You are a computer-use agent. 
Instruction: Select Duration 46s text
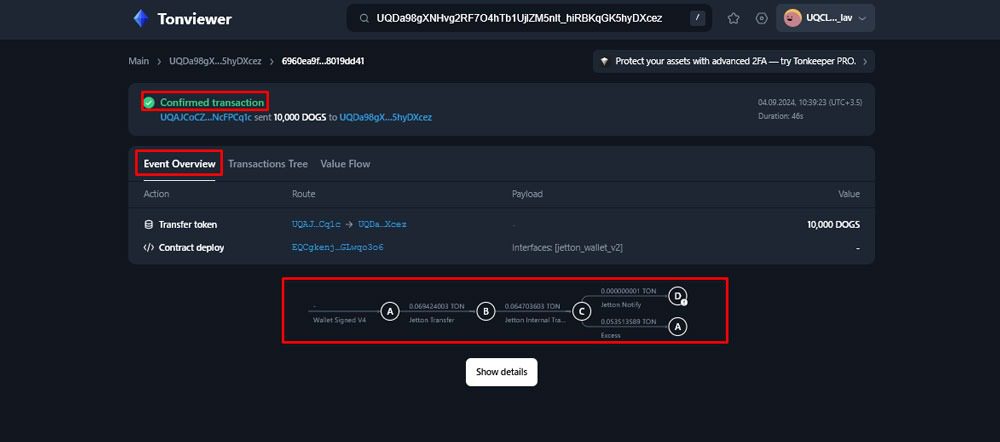tap(781, 116)
